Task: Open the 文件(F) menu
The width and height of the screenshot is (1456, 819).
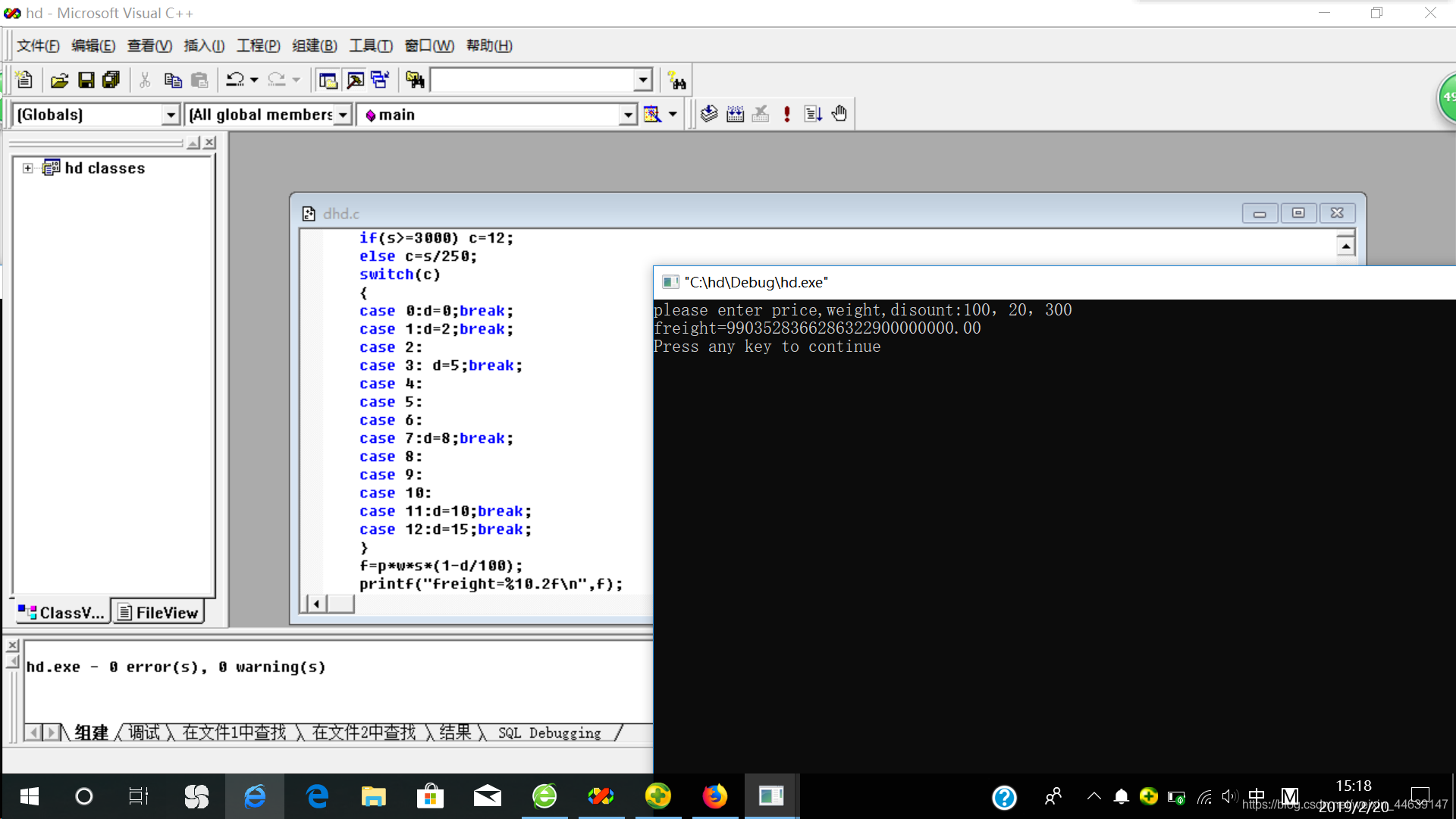Action: (38, 45)
